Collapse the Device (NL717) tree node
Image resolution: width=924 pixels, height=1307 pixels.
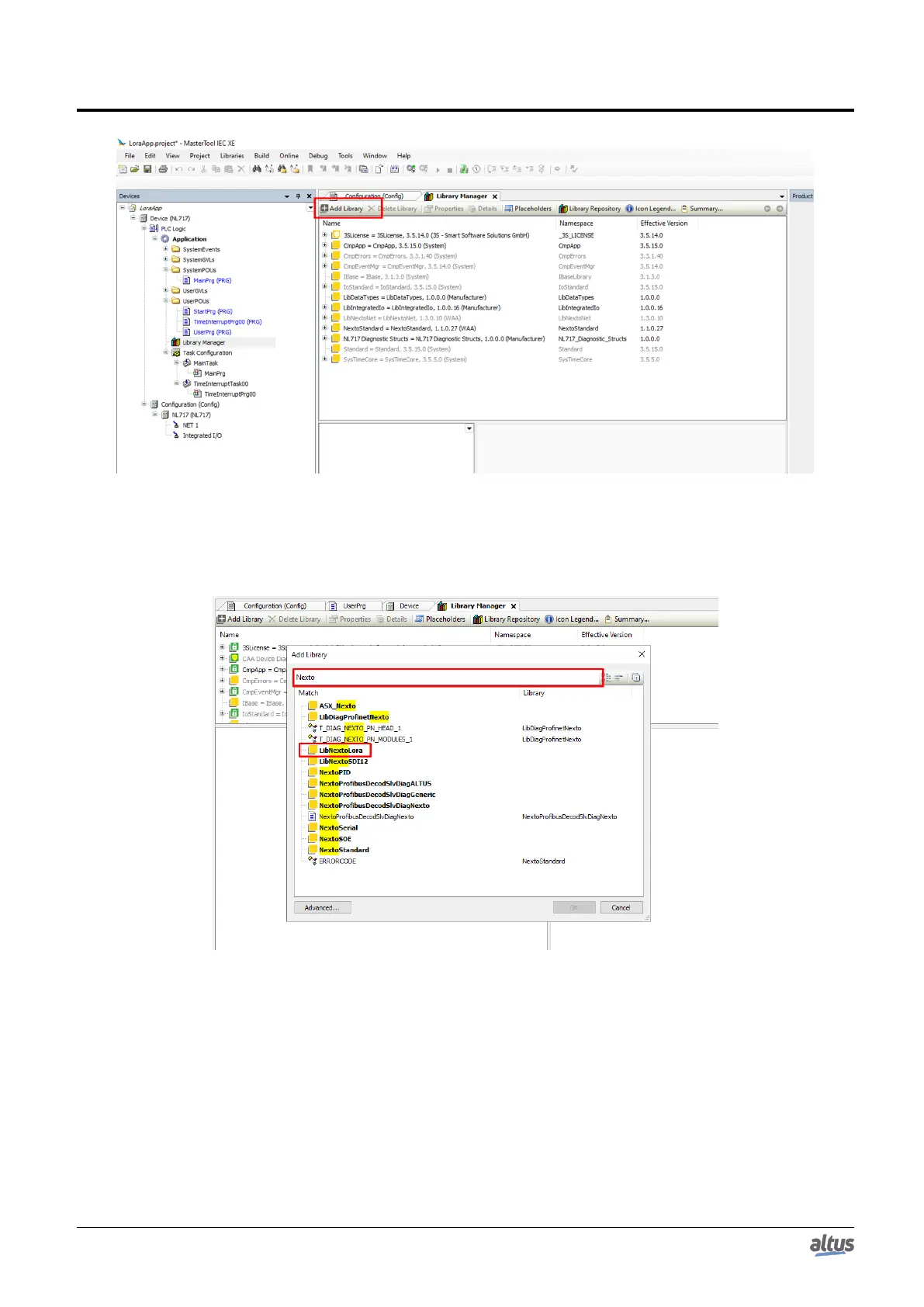pos(133,218)
